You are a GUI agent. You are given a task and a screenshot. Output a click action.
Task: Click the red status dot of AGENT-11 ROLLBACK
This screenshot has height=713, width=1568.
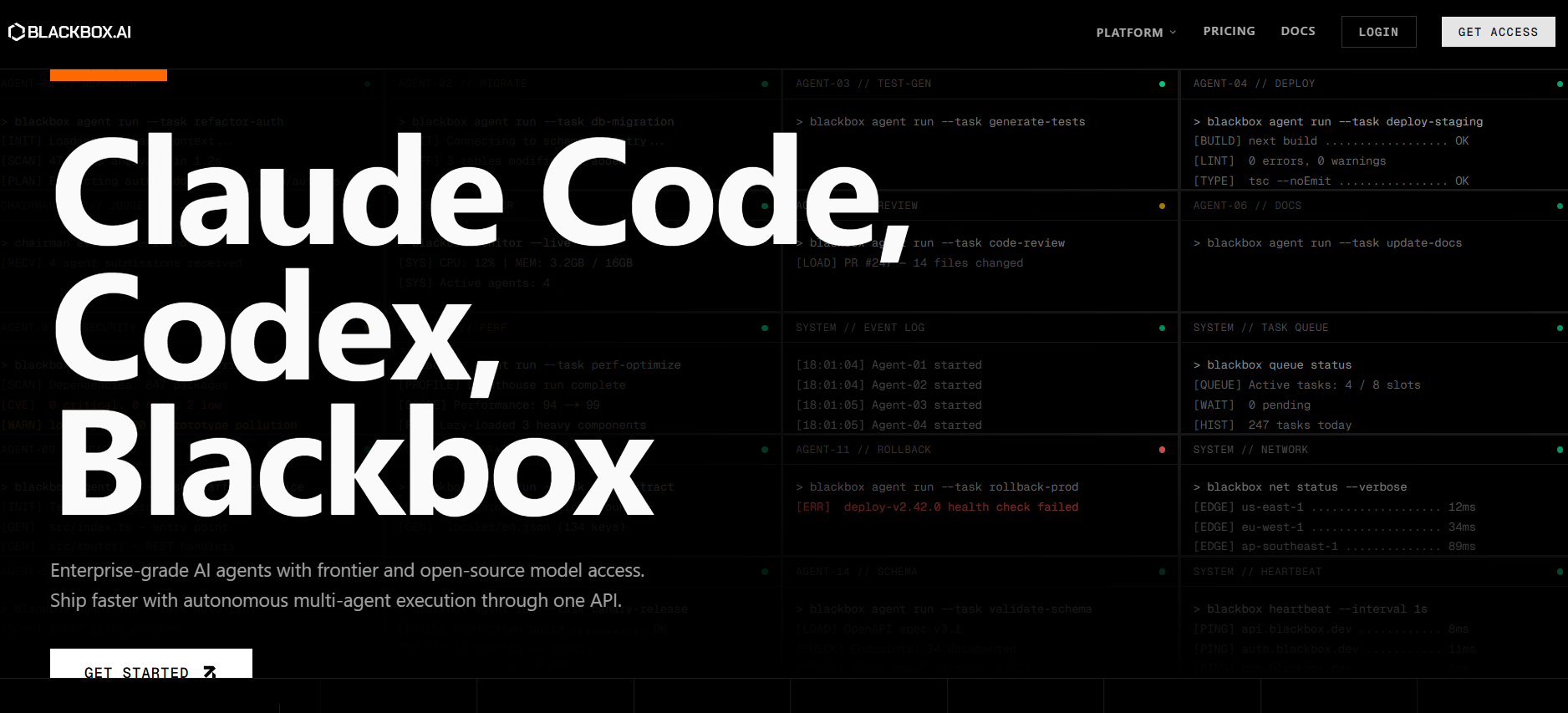[1162, 450]
